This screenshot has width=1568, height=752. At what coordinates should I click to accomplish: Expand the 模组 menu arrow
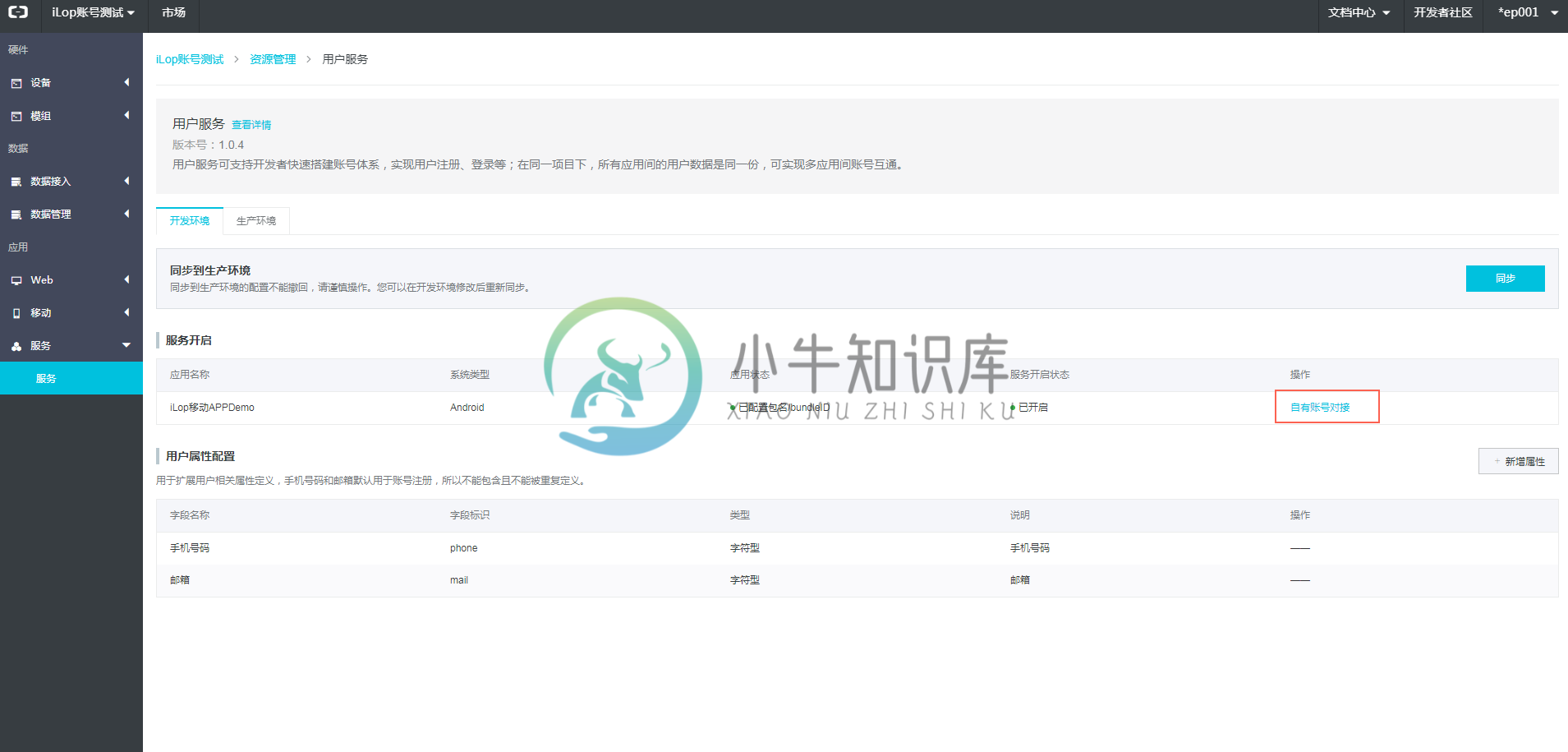126,115
